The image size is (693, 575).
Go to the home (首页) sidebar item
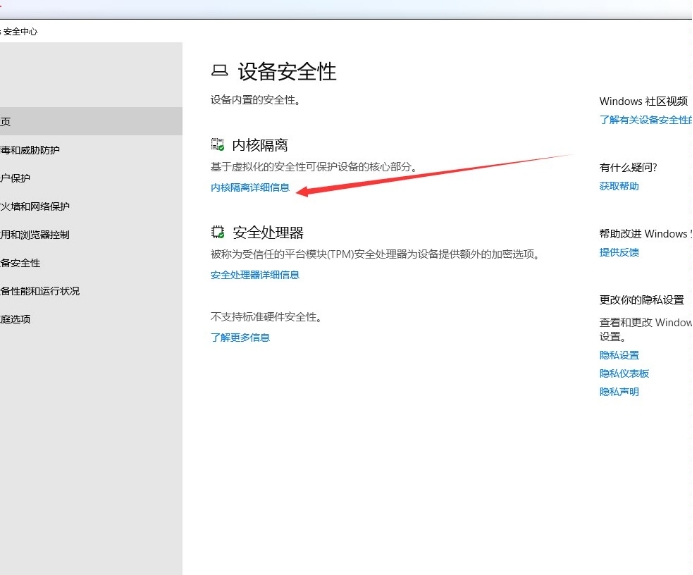[6, 121]
